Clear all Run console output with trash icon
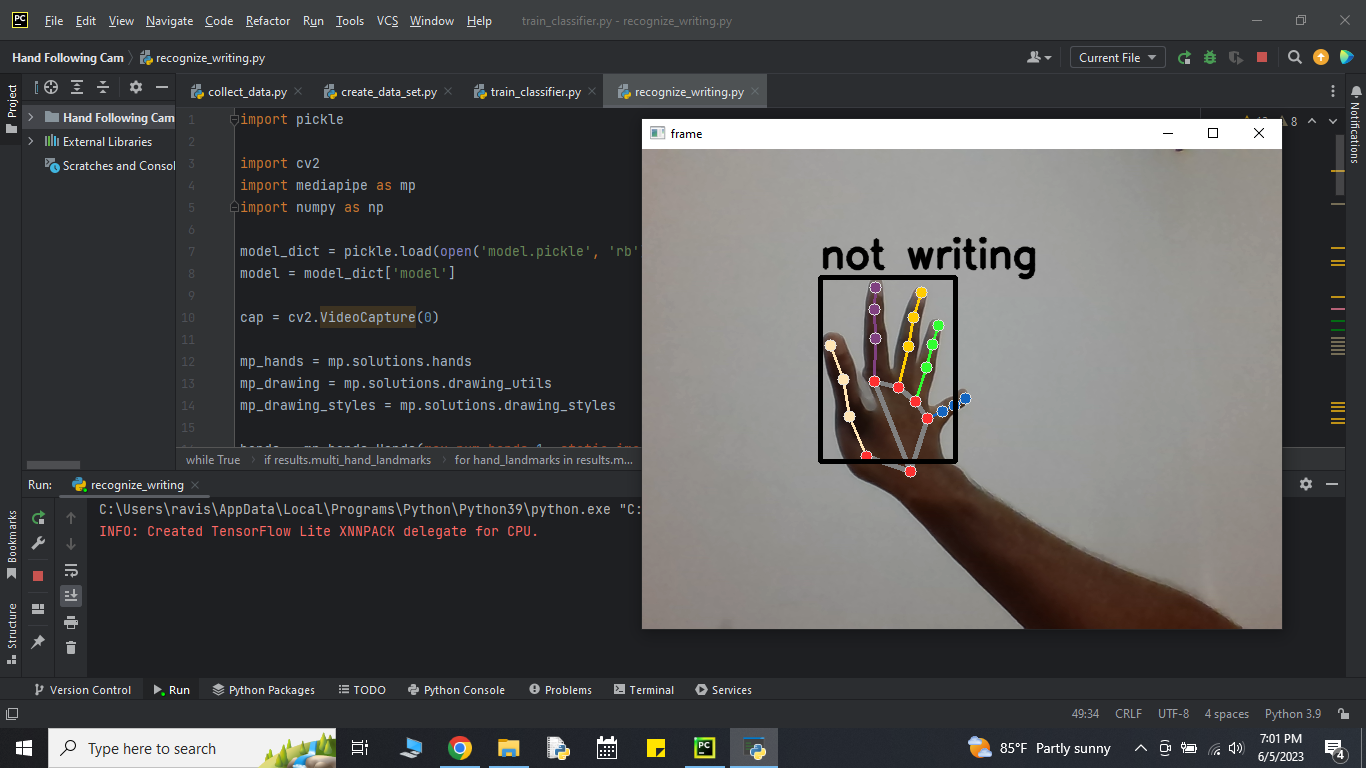1366x768 pixels. tap(71, 648)
